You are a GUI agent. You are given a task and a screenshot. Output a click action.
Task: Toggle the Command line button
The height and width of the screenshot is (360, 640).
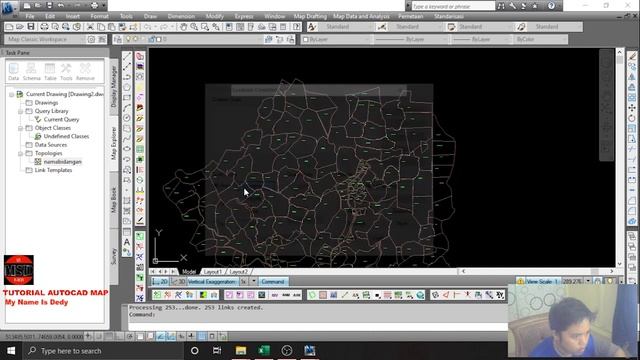(273, 282)
